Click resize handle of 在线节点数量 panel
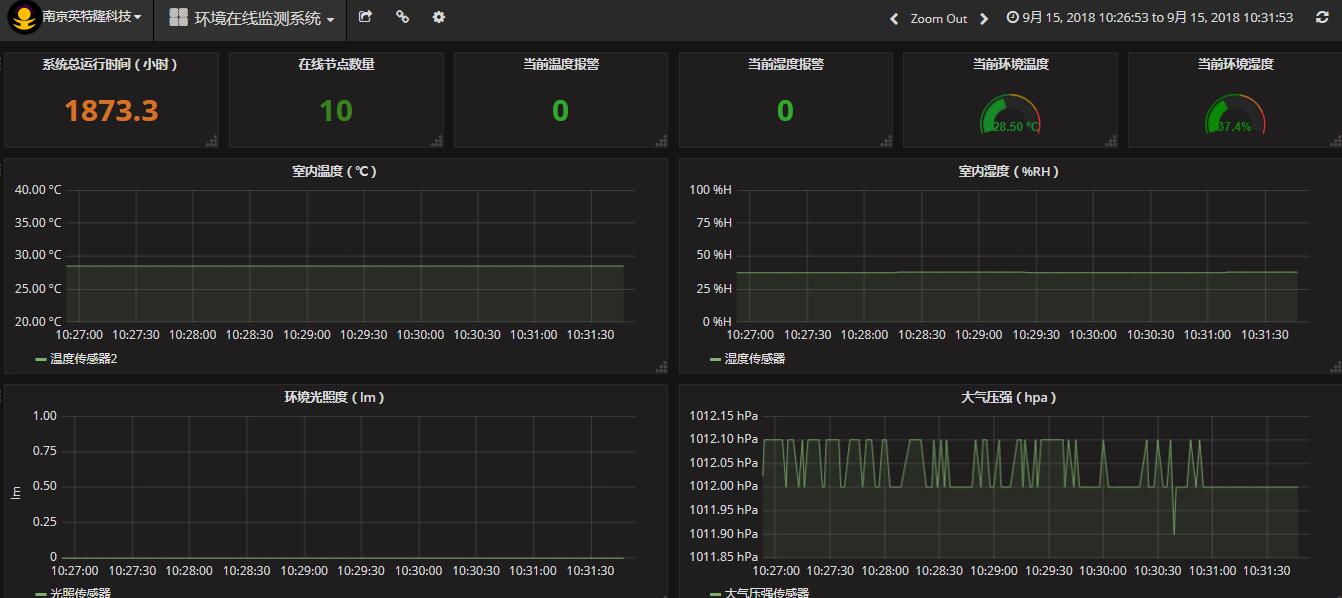This screenshot has height=598, width=1342. click(x=436, y=141)
